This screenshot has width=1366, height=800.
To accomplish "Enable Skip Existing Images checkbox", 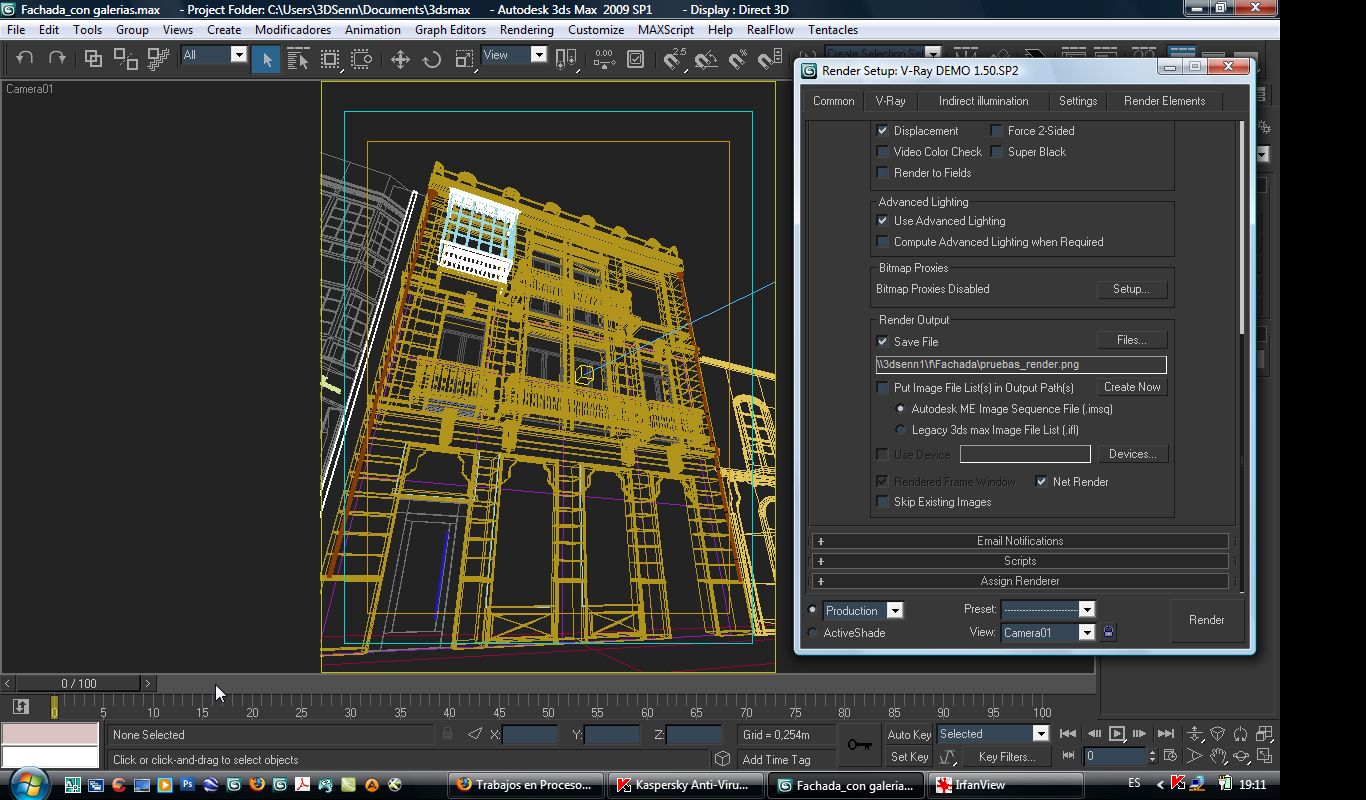I will (x=882, y=502).
